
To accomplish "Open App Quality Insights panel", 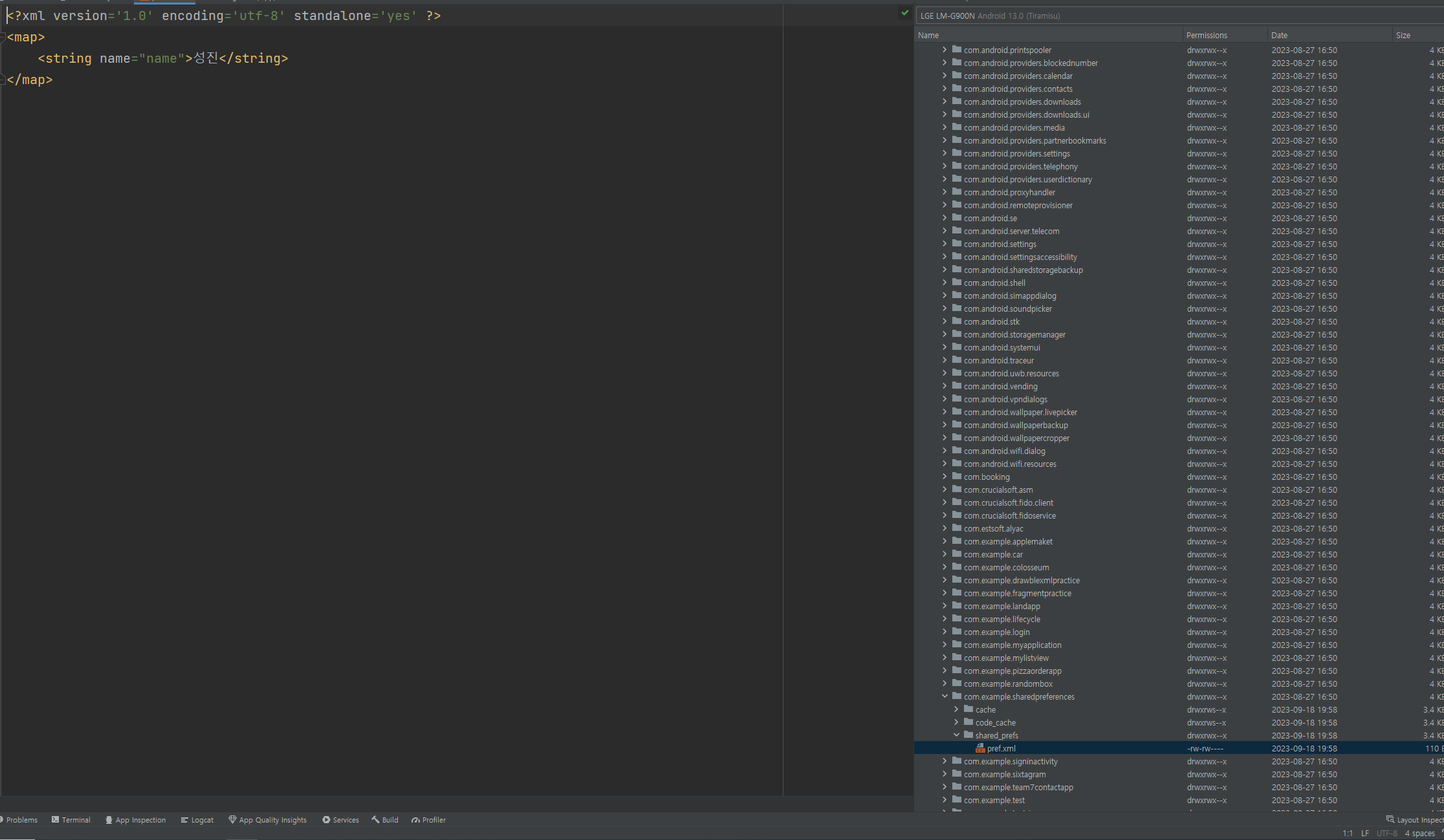I will pos(267,820).
